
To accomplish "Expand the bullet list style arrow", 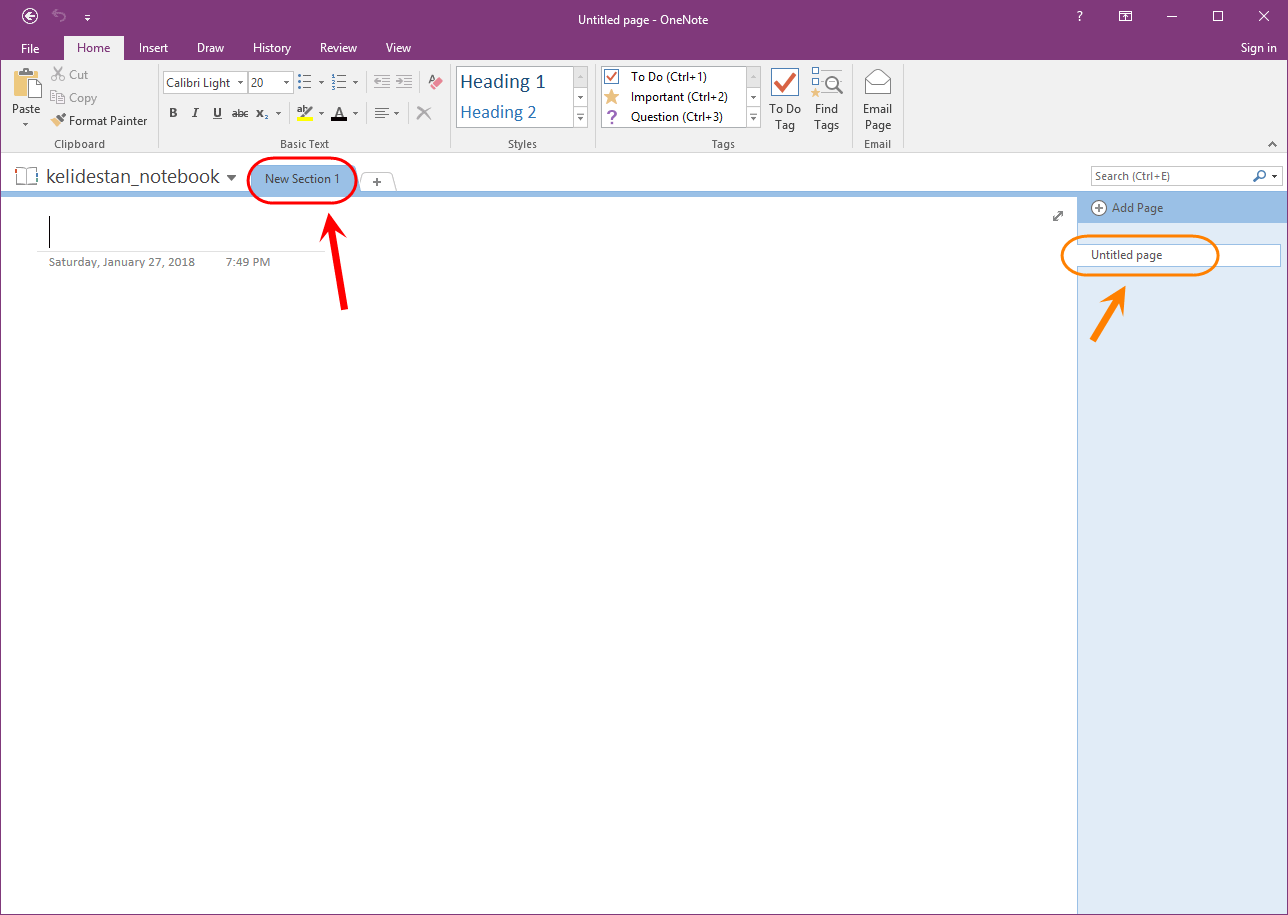I will pyautogui.click(x=321, y=83).
